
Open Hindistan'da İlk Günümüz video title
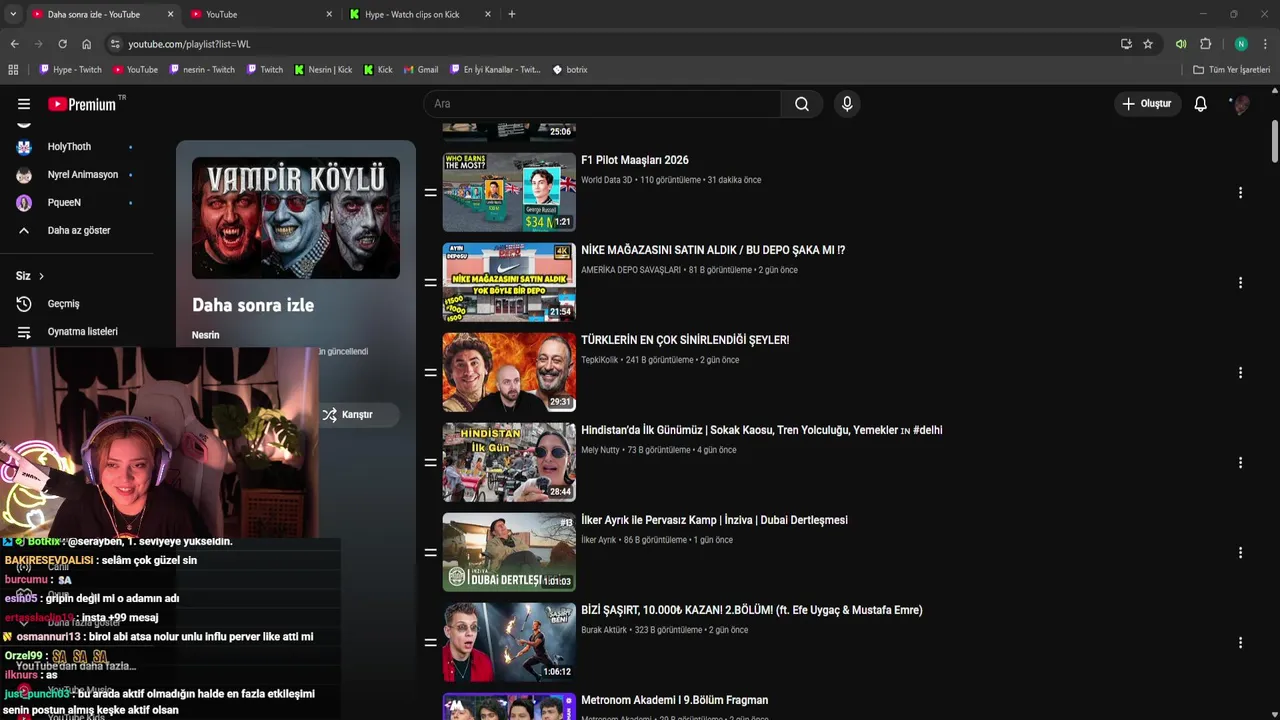tap(762, 430)
